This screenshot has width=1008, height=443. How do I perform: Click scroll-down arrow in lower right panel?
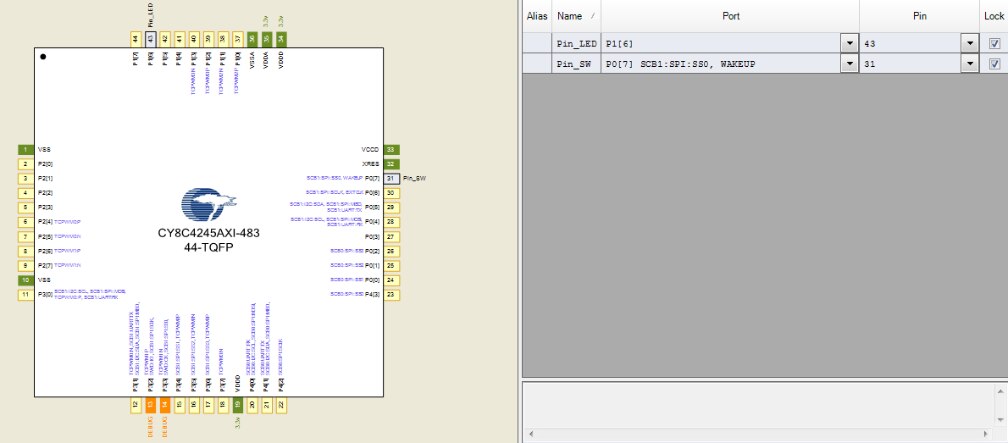click(x=1002, y=419)
